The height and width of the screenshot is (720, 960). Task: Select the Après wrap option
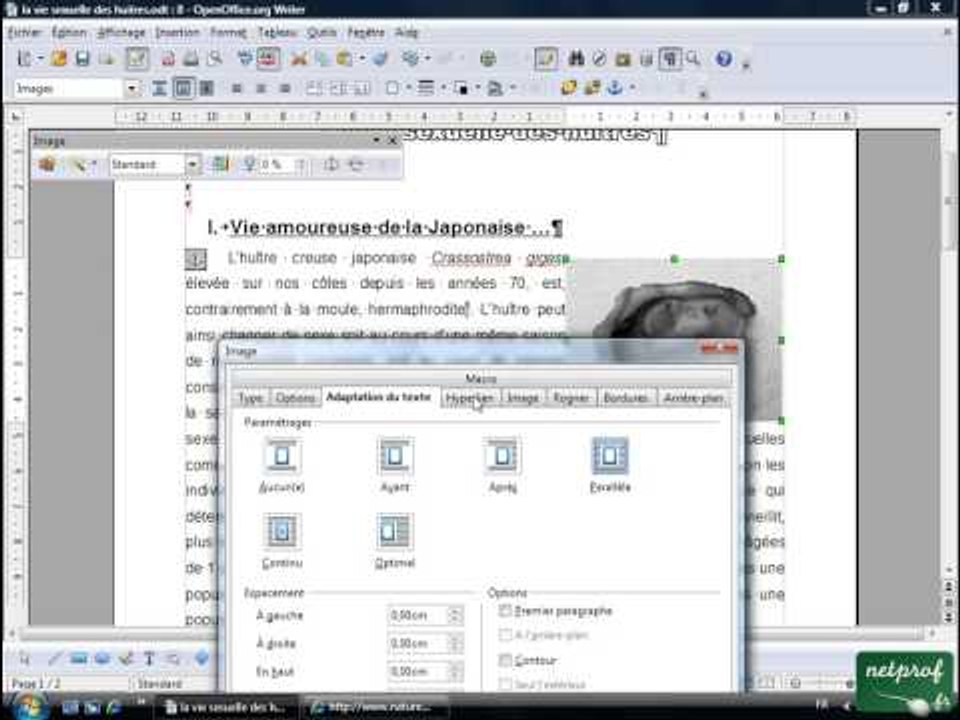(x=503, y=465)
